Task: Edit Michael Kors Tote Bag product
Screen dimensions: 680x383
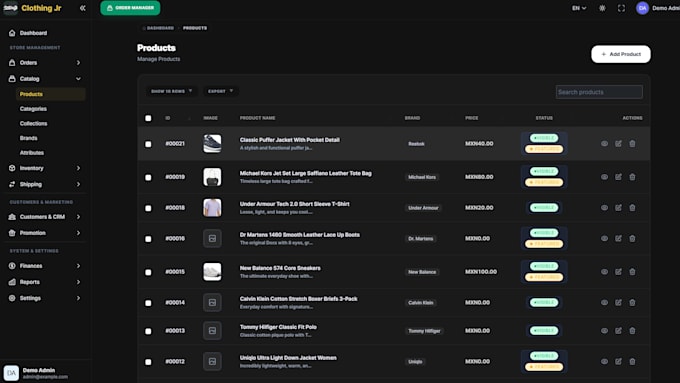Action: [618, 177]
